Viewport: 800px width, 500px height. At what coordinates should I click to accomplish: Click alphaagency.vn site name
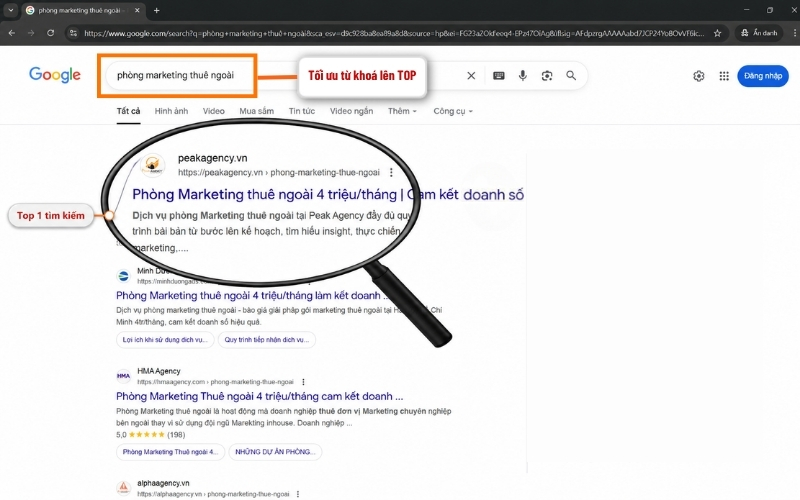(163, 483)
